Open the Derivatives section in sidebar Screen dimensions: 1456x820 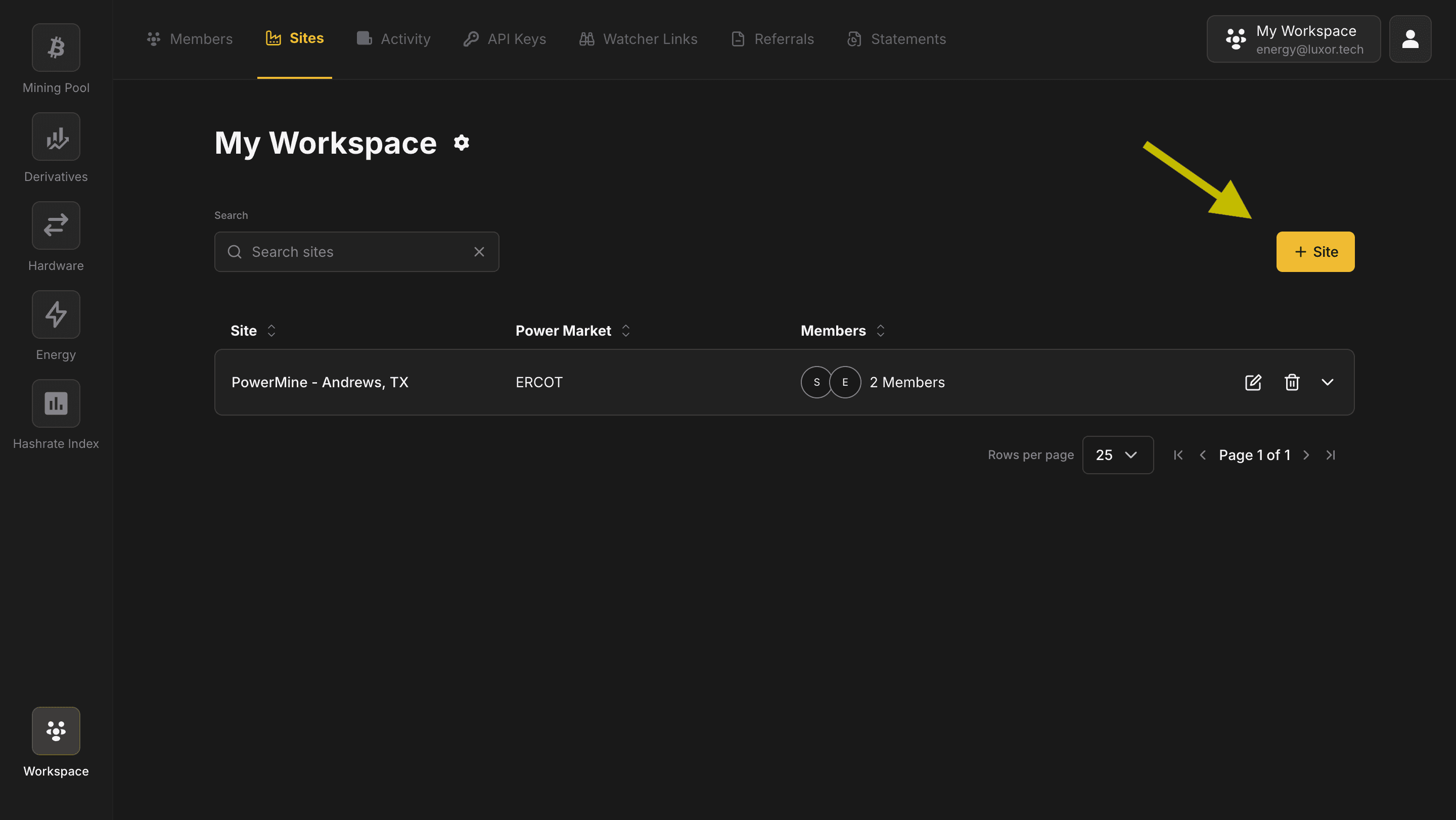click(x=56, y=137)
